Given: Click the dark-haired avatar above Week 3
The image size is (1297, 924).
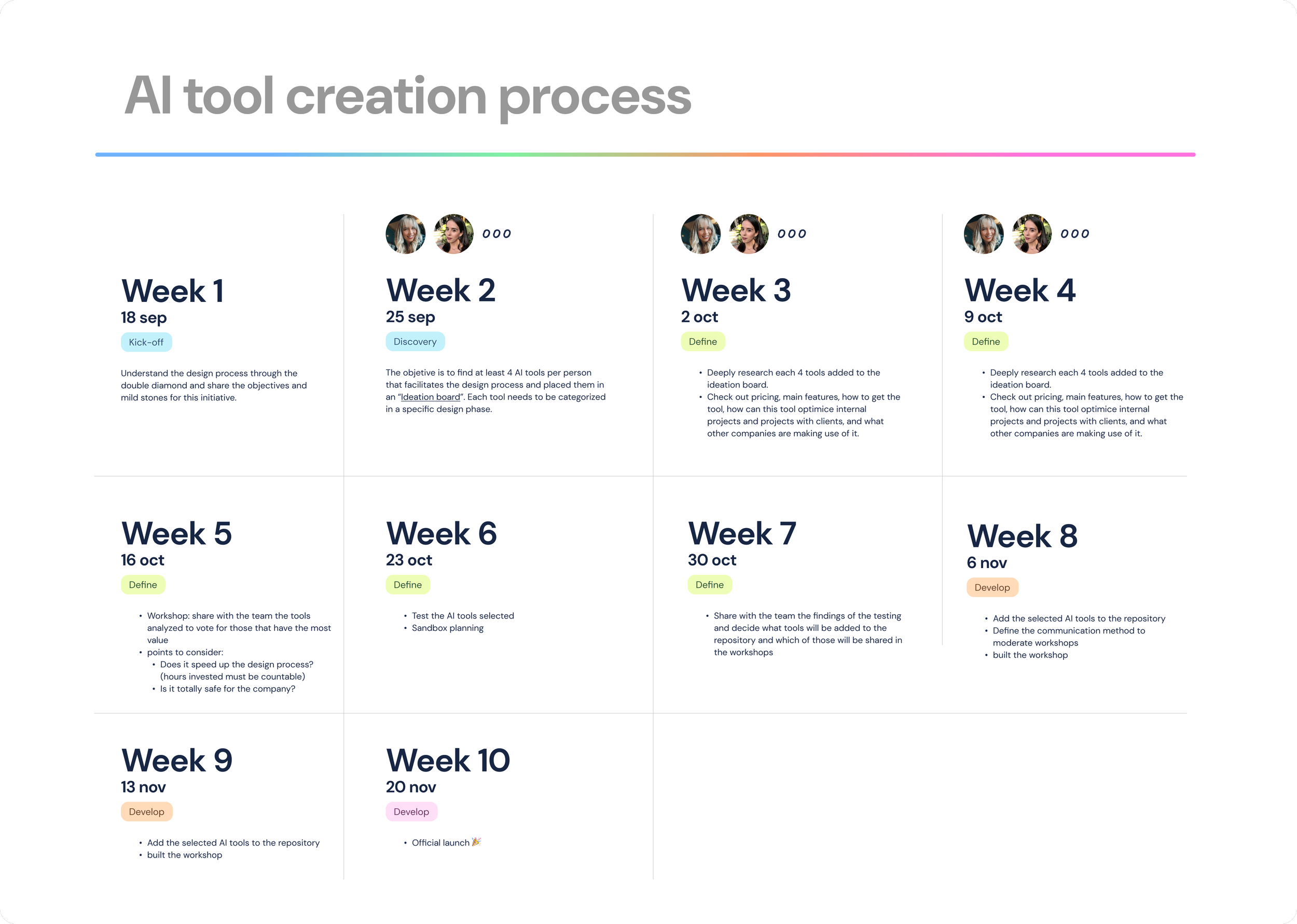Looking at the screenshot, I should point(749,234).
